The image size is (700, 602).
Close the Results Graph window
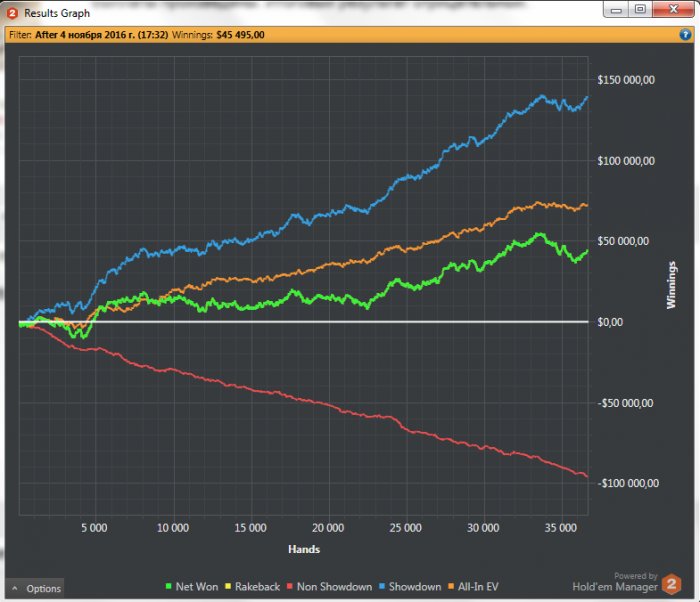(673, 9)
